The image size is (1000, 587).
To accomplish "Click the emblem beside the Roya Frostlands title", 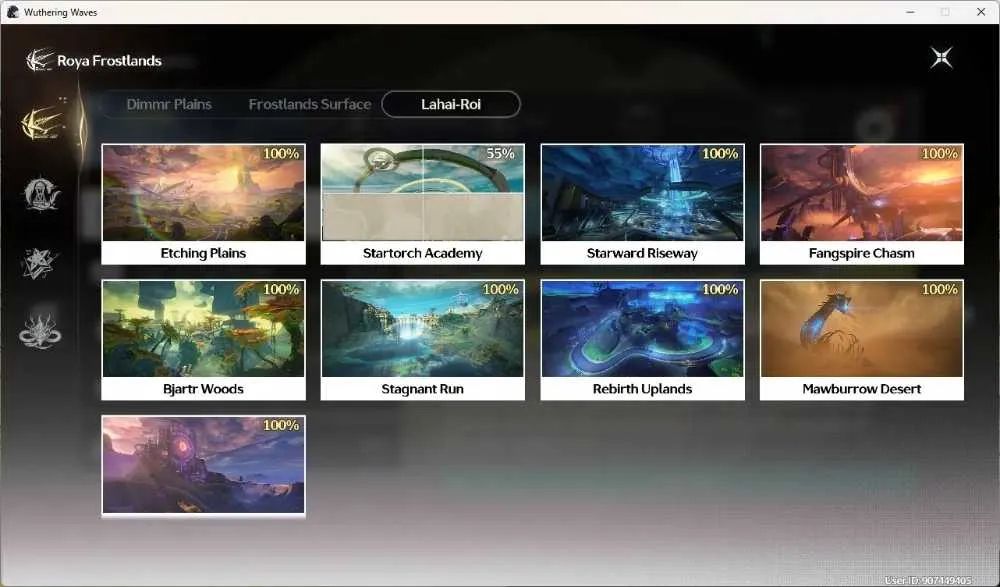I will [39, 61].
